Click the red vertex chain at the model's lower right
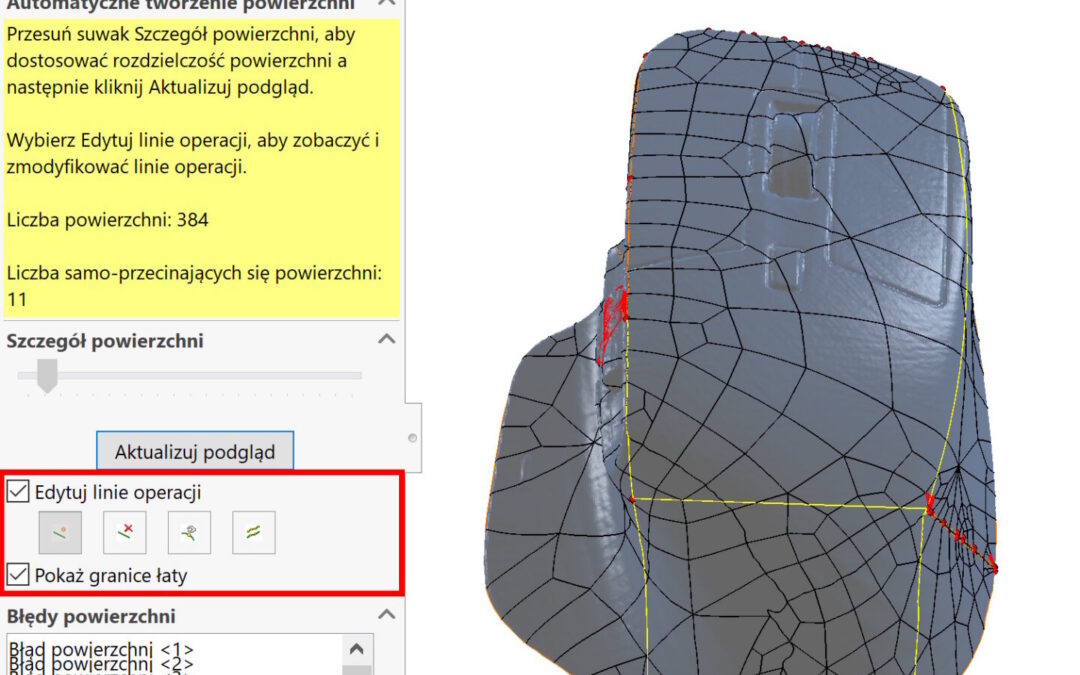 tap(965, 540)
